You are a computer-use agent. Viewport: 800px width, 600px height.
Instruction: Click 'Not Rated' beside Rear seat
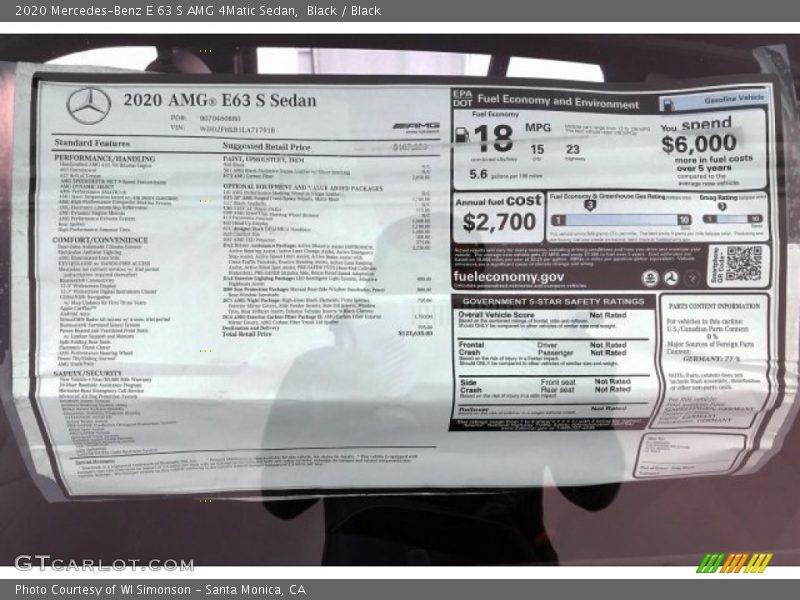(612, 389)
